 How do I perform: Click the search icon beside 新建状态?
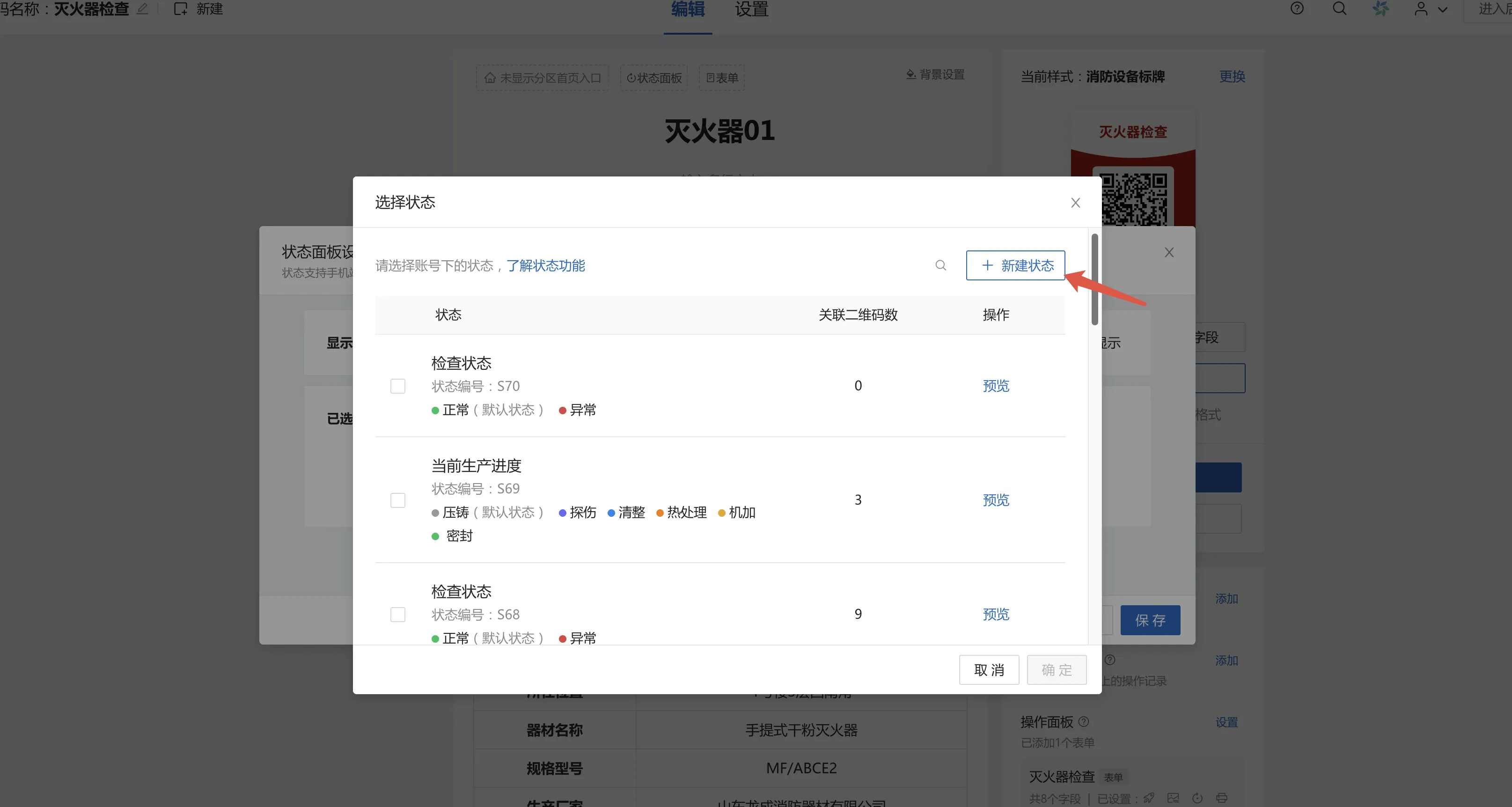point(940,265)
